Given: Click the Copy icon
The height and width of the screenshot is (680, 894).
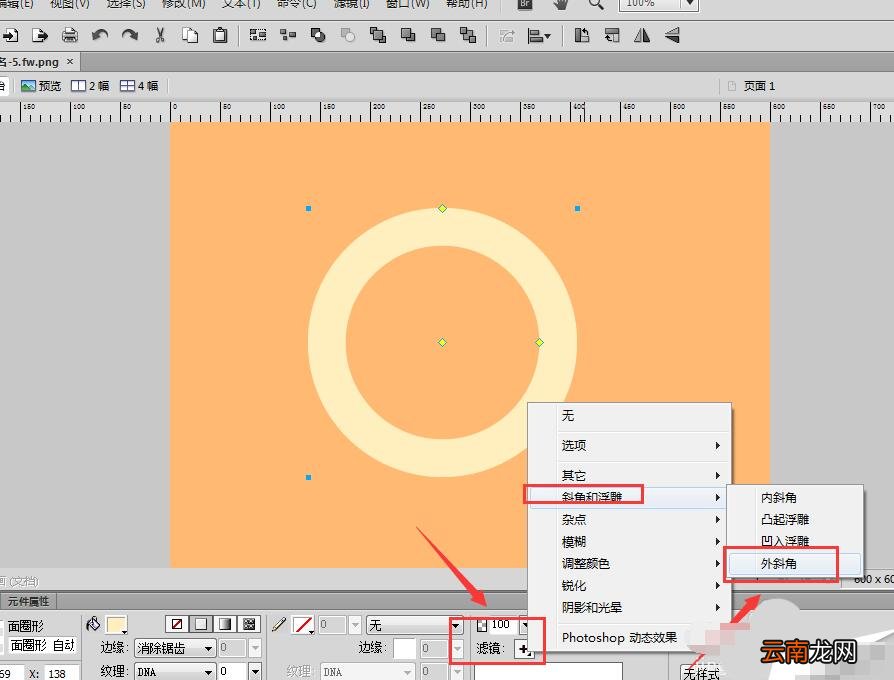Looking at the screenshot, I should 190,35.
